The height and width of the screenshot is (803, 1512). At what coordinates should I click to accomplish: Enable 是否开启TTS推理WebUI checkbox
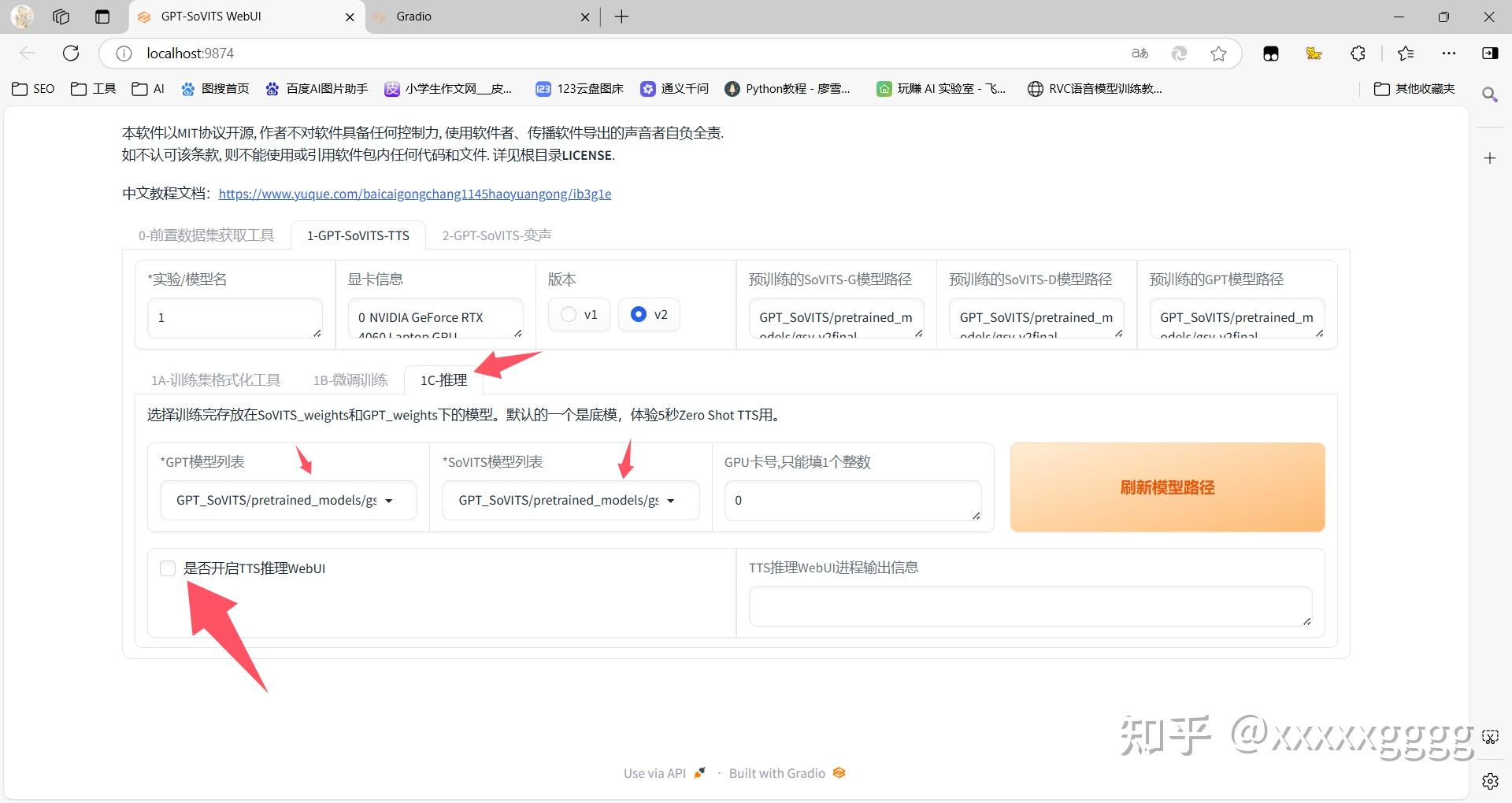pyautogui.click(x=168, y=568)
